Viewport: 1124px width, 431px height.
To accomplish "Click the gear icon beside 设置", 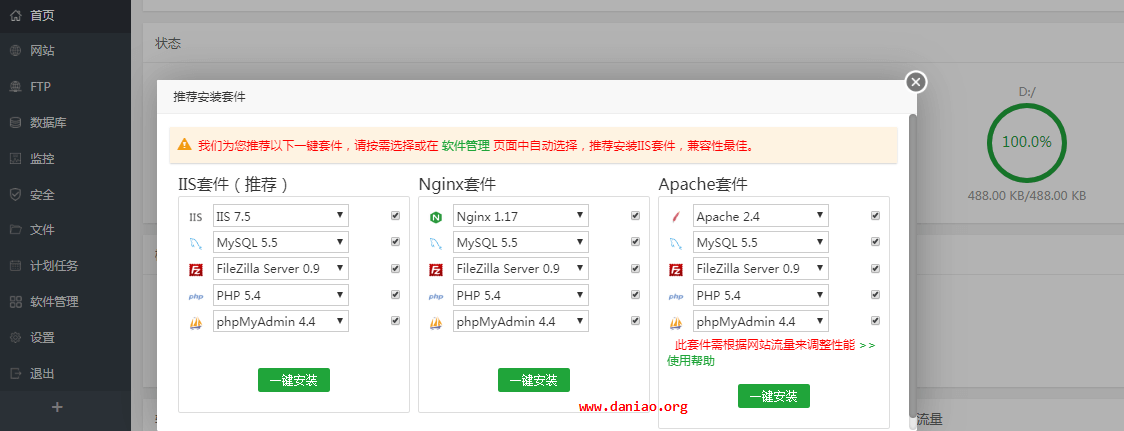I will (x=16, y=338).
